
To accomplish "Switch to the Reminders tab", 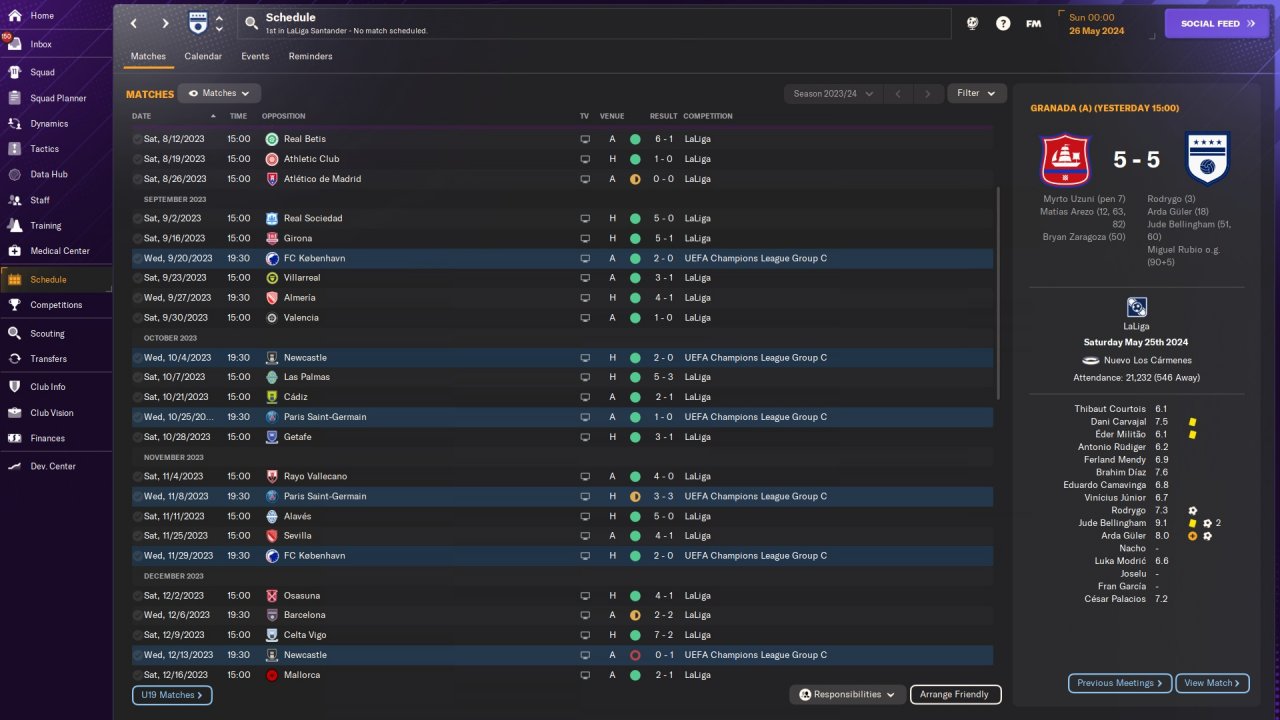I will coord(310,57).
